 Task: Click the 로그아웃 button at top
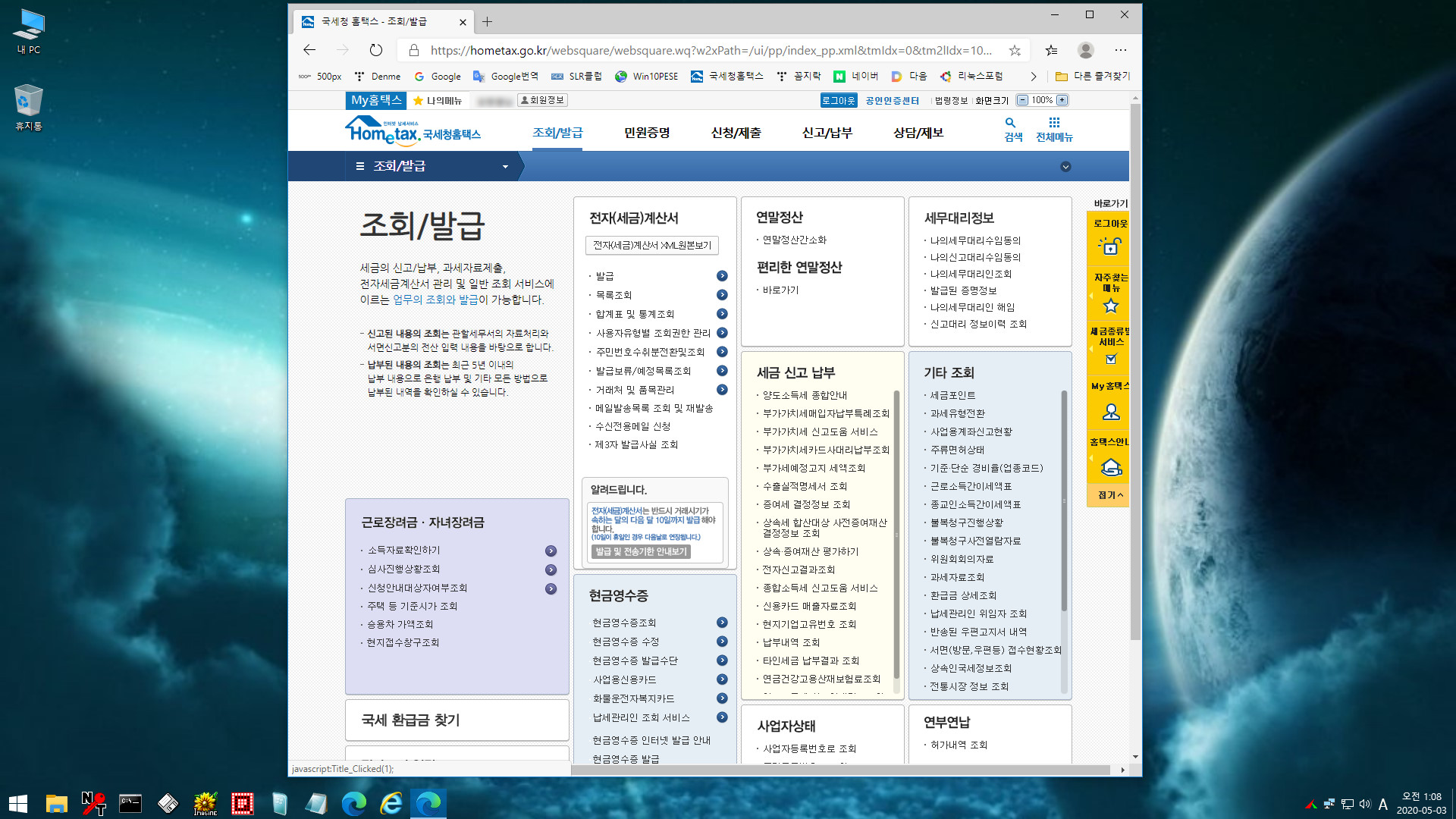coord(839,100)
